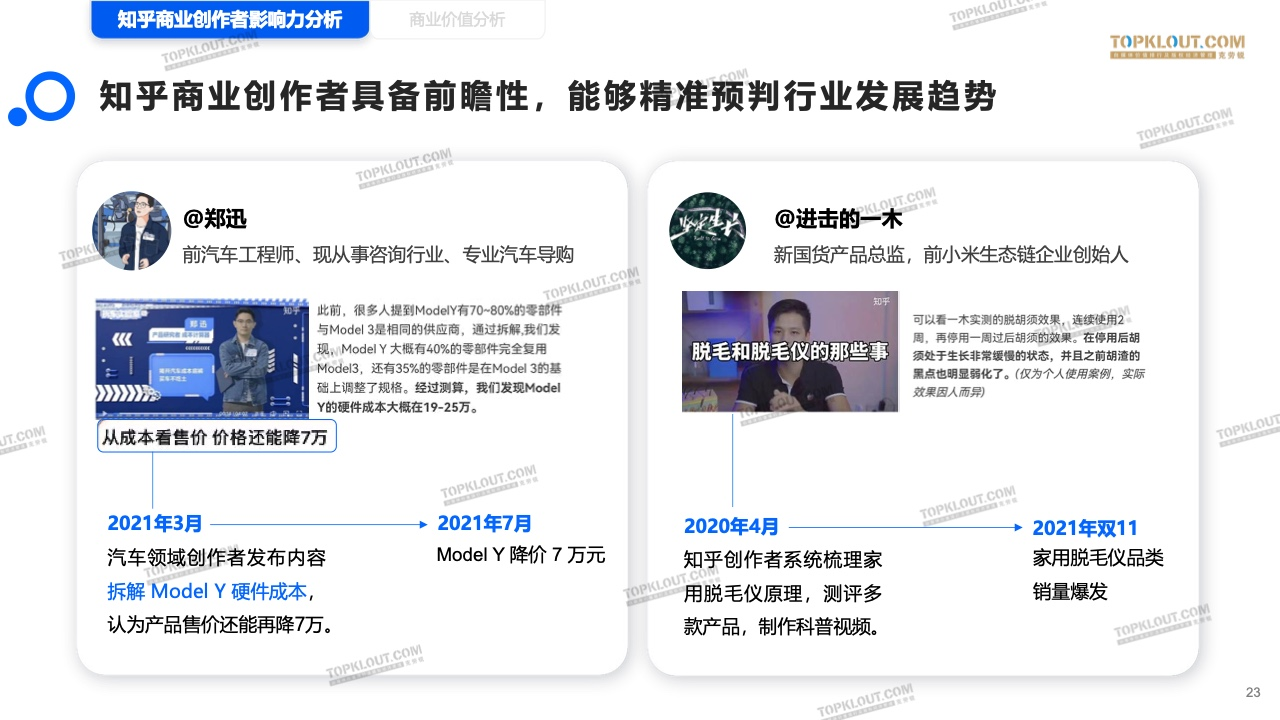Switch to the 商业价值分析 tab
The width and height of the screenshot is (1280, 720).
457,20
